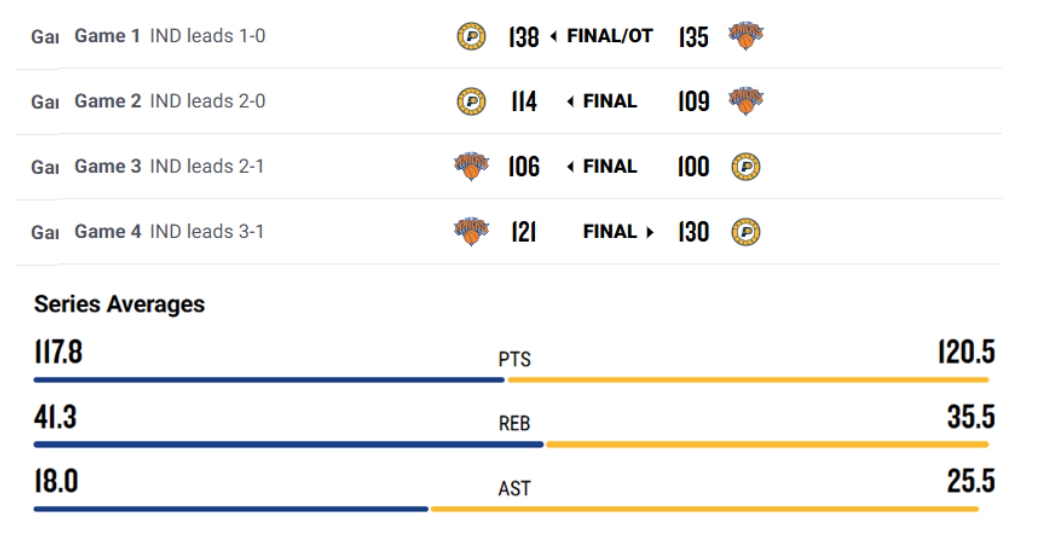Click the 130 score in Game 4
This screenshot has width=1037, height=533.
coord(694,232)
